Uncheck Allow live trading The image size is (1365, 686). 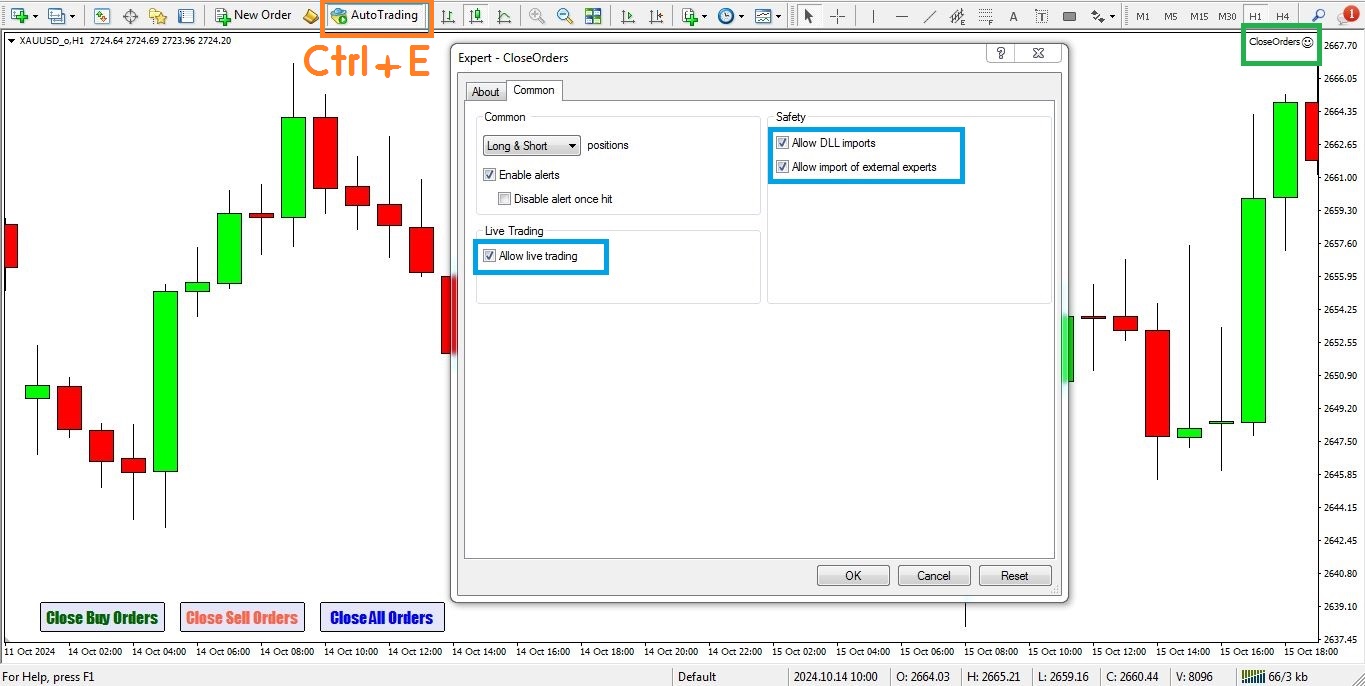[489, 256]
